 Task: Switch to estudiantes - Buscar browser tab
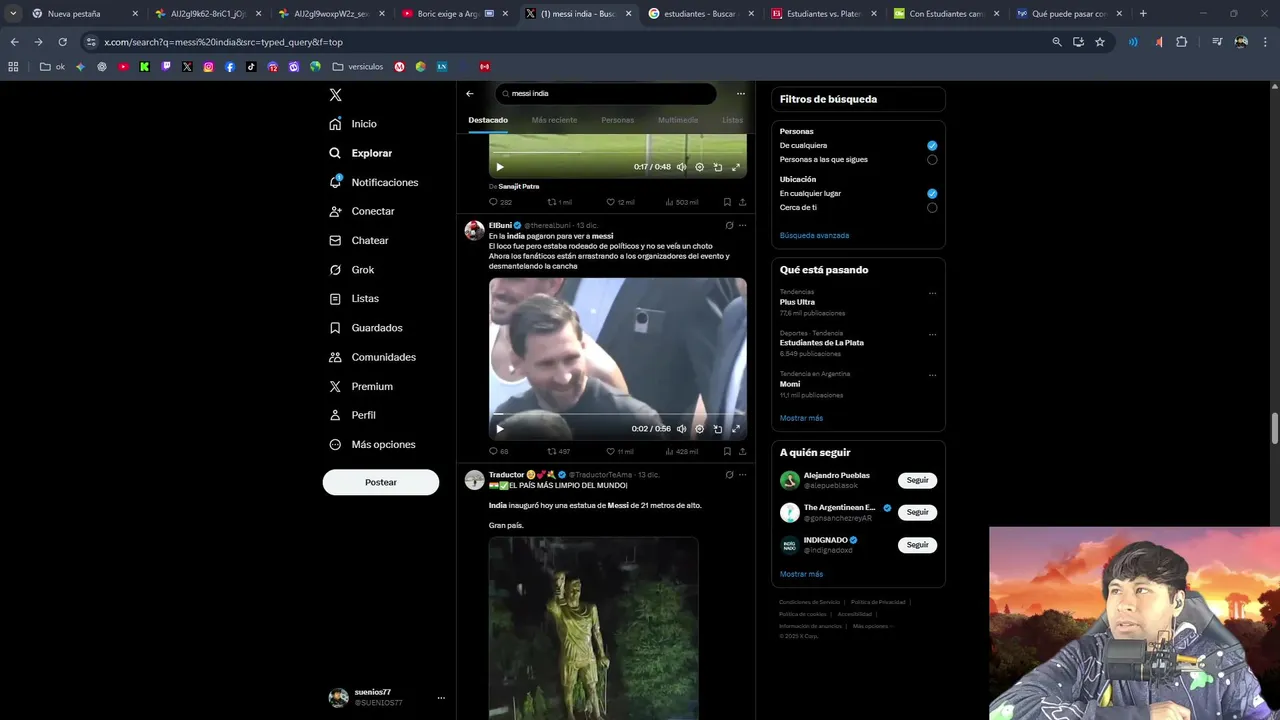[x=700, y=14]
